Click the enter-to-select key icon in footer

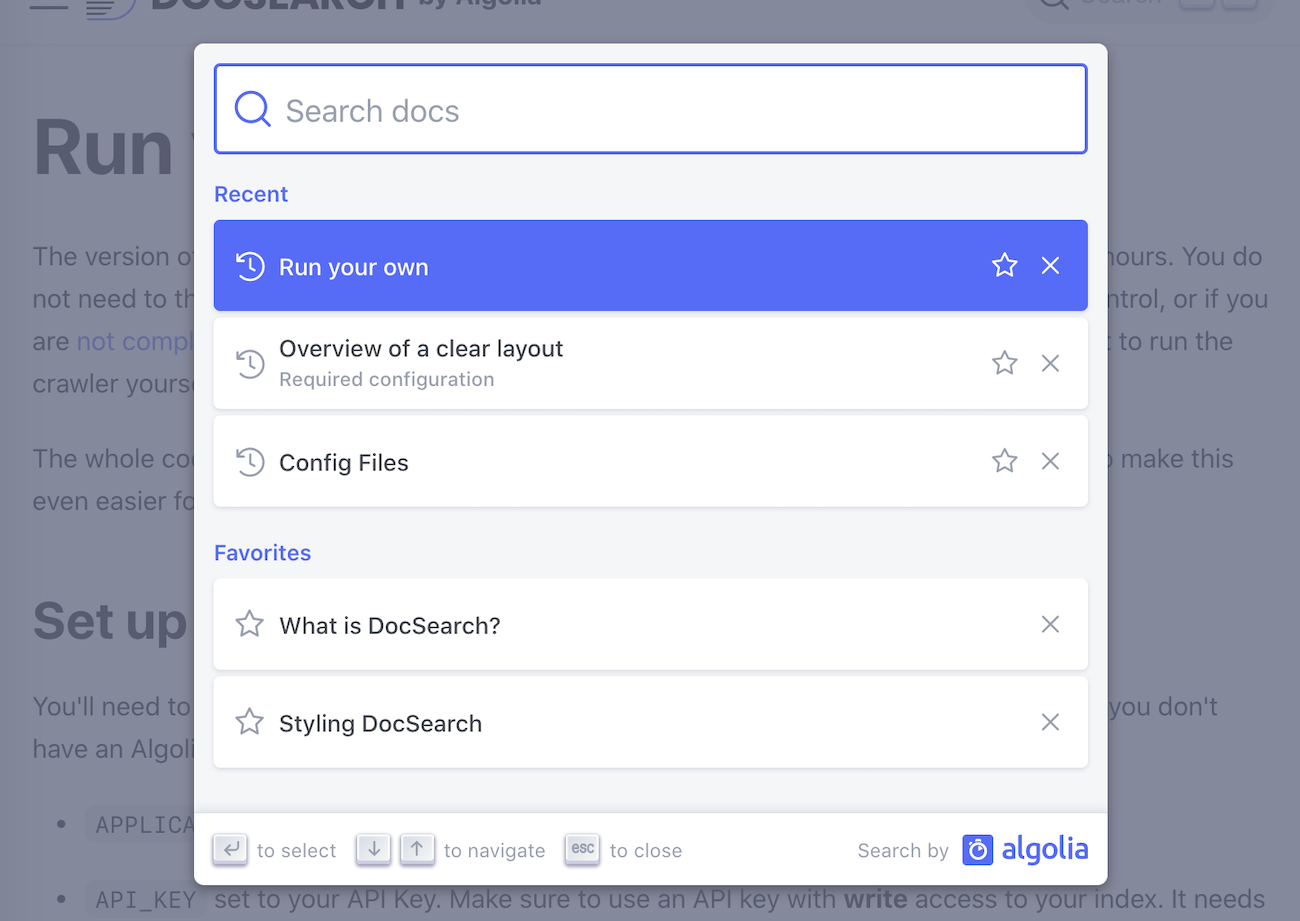point(230,849)
